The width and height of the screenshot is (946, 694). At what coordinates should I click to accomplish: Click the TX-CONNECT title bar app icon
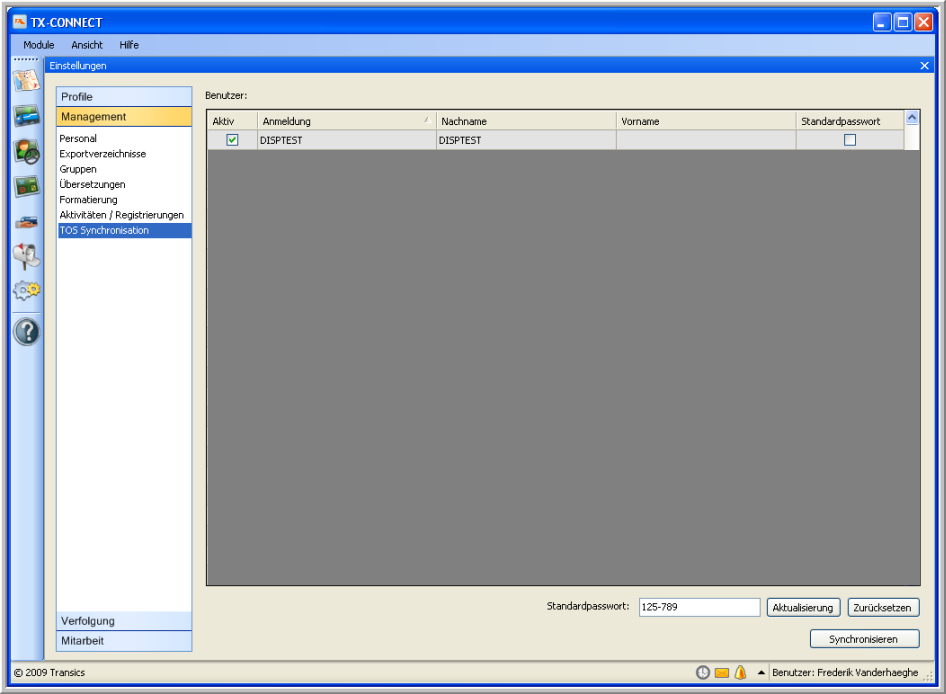click(x=20, y=22)
